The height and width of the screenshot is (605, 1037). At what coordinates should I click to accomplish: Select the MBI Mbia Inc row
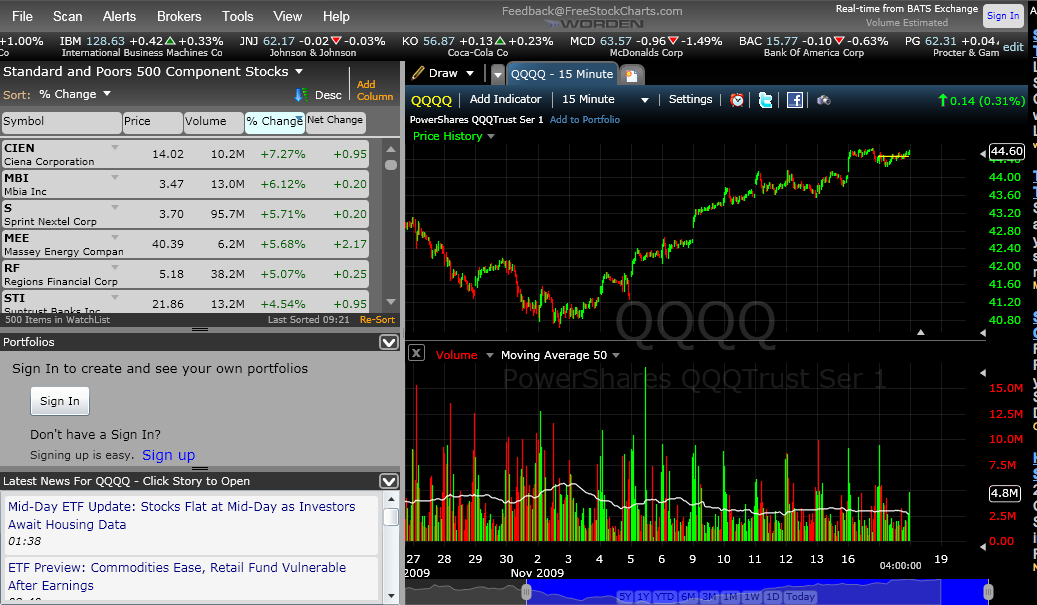click(185, 184)
